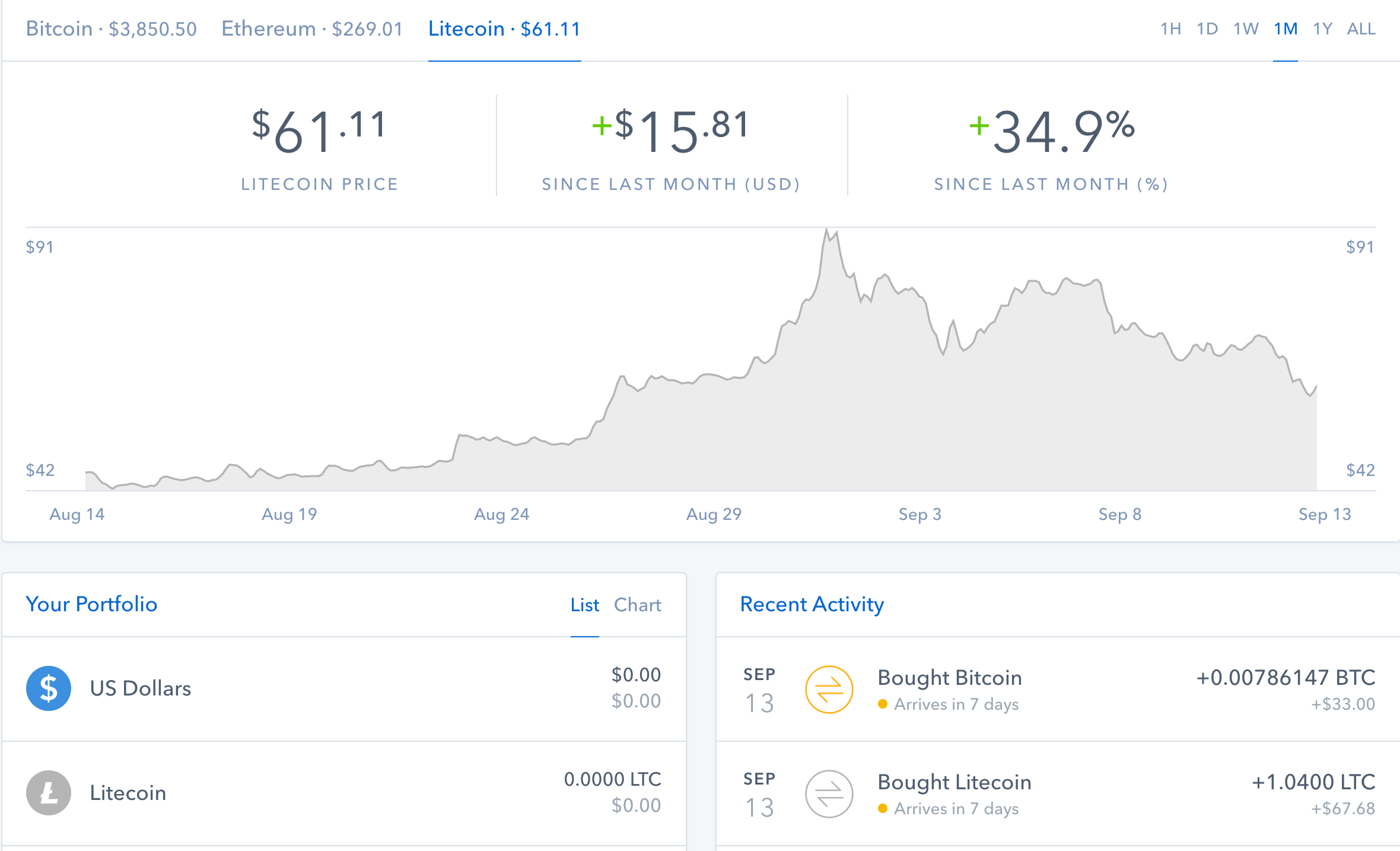Image resolution: width=1400 pixels, height=851 pixels.
Task: Click the Sep 8 axis label
Action: click(1120, 514)
